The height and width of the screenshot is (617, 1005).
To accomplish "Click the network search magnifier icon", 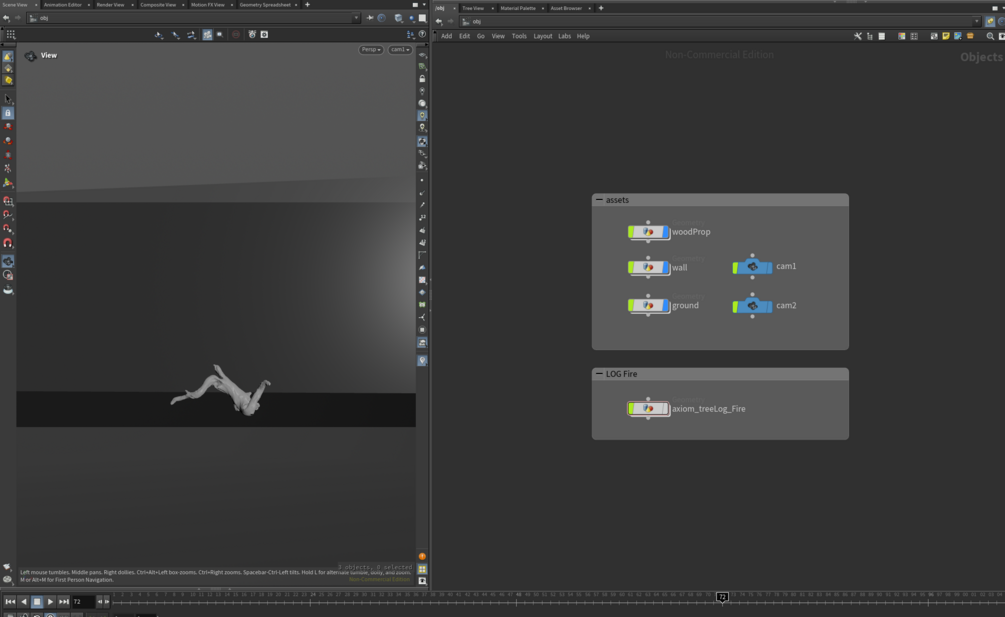I will tap(990, 36).
